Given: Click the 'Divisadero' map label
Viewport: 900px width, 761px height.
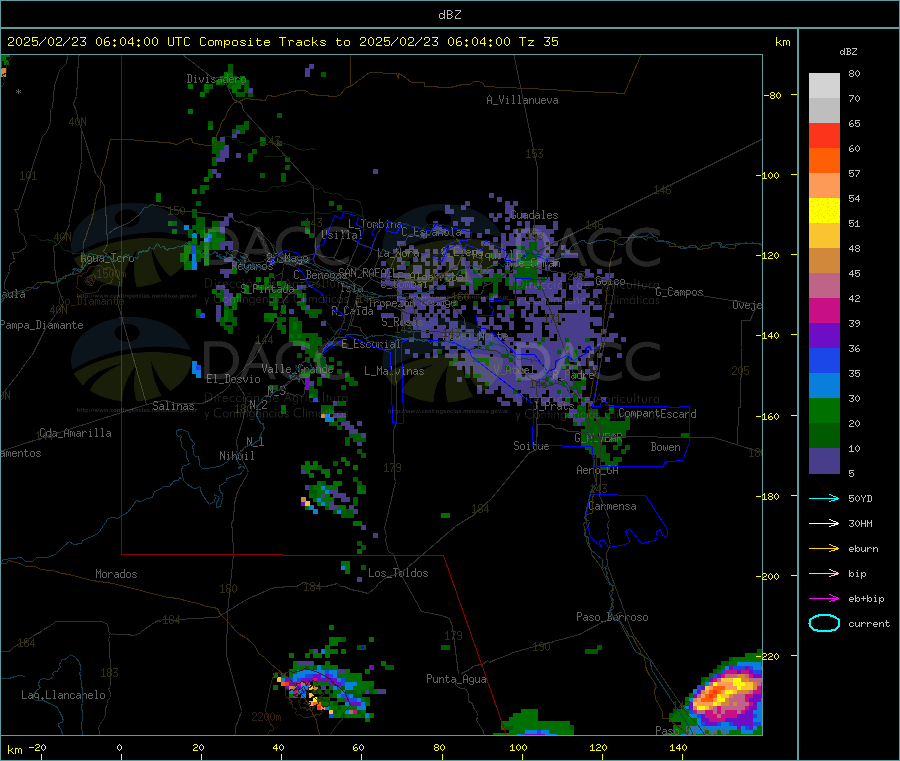Looking at the screenshot, I should (216, 79).
